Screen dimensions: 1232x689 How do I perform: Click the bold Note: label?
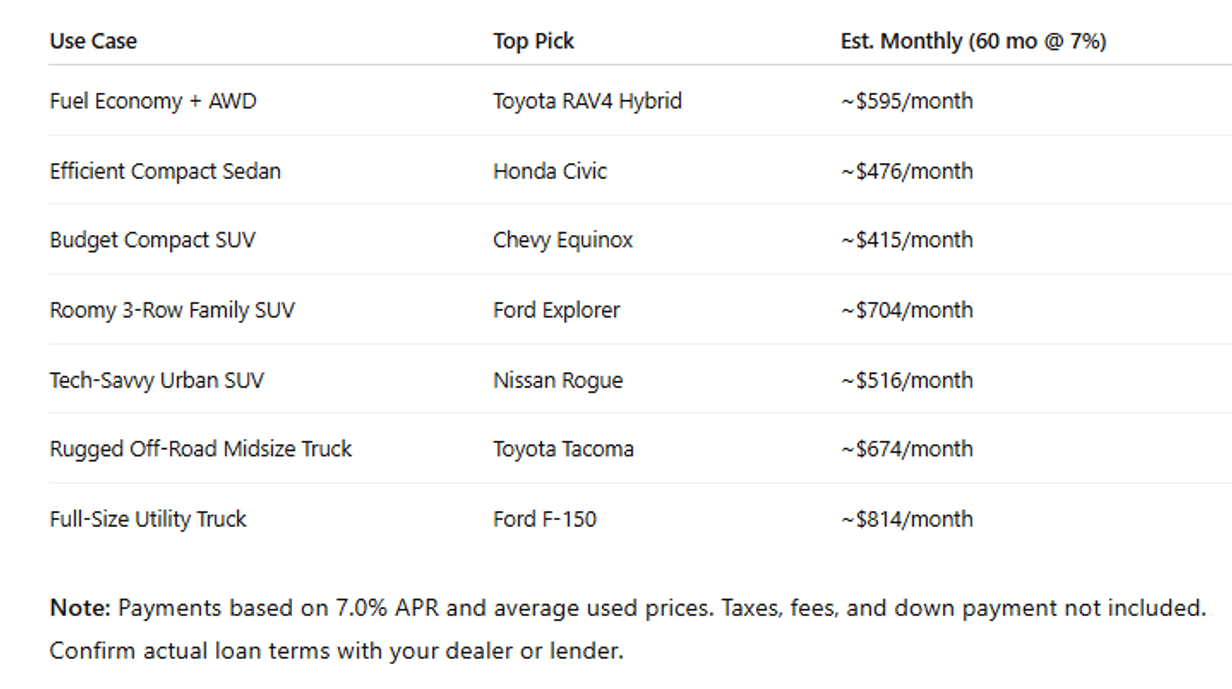pos(79,608)
